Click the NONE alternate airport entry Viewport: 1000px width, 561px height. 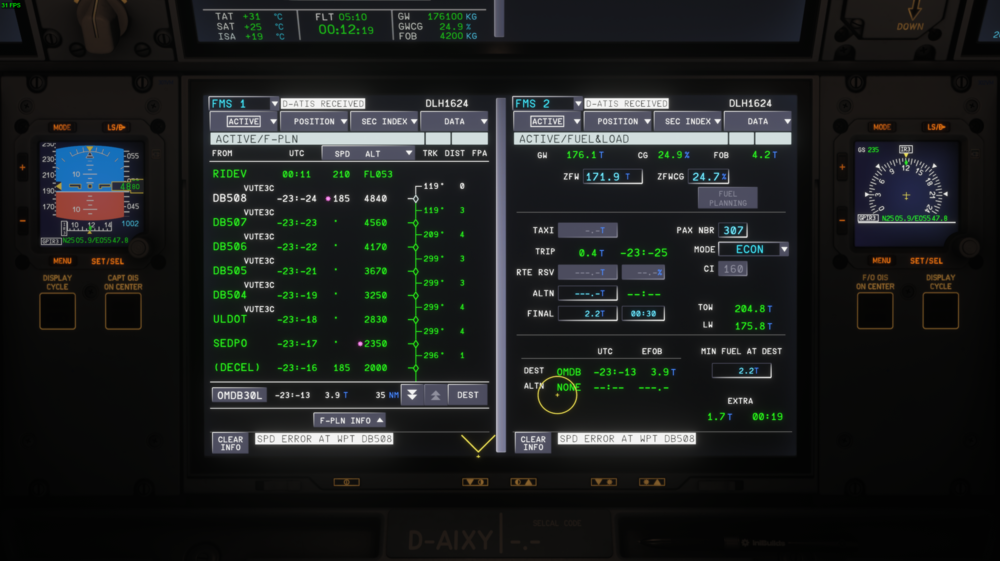click(568, 387)
